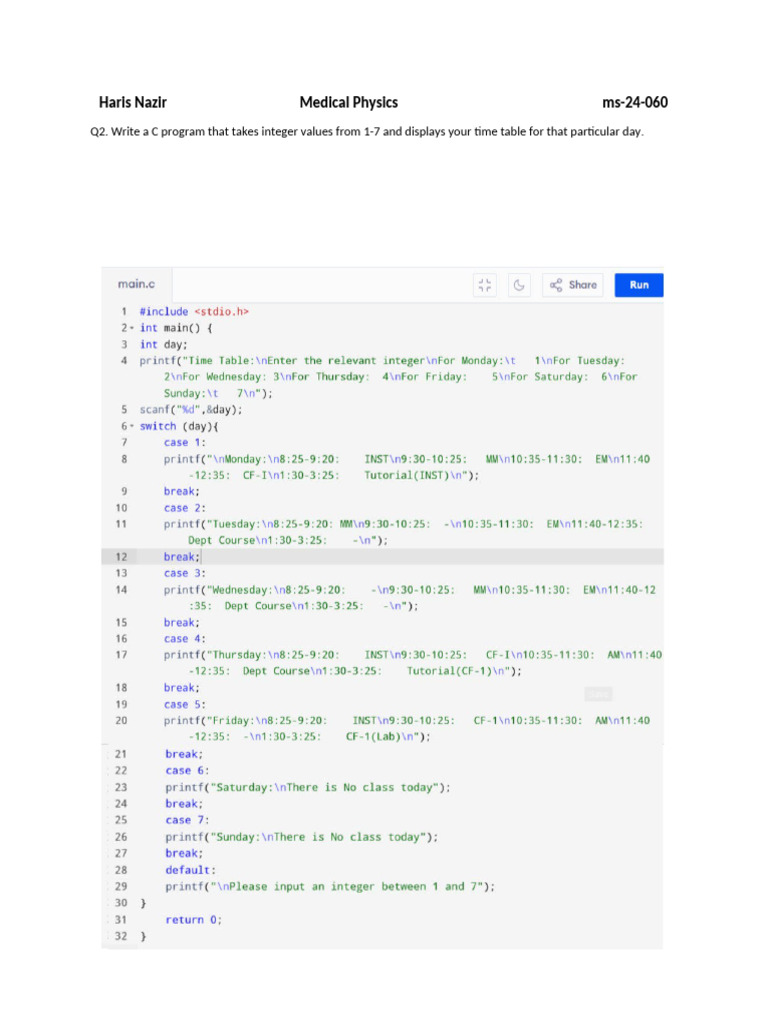Click the printf Thursday timetable line 17
The width and height of the screenshot is (768, 1024).
click(x=413, y=663)
